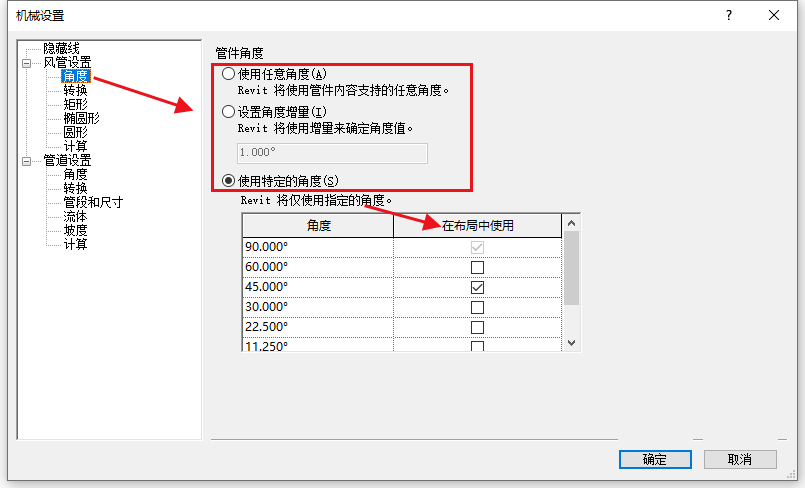This screenshot has width=805, height=488.
Task: Select 坡度 tree item
Action: (x=75, y=230)
